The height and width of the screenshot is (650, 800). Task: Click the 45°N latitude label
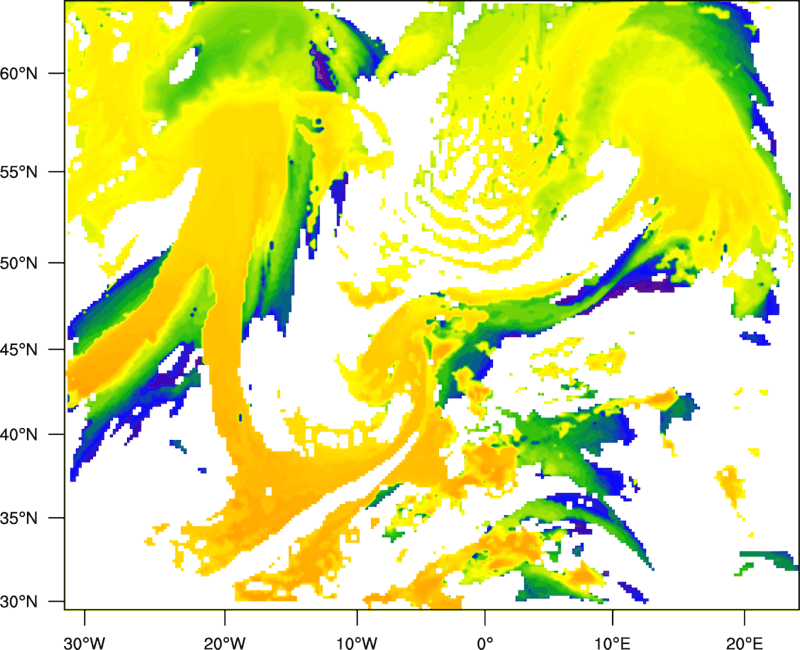tap(19, 350)
